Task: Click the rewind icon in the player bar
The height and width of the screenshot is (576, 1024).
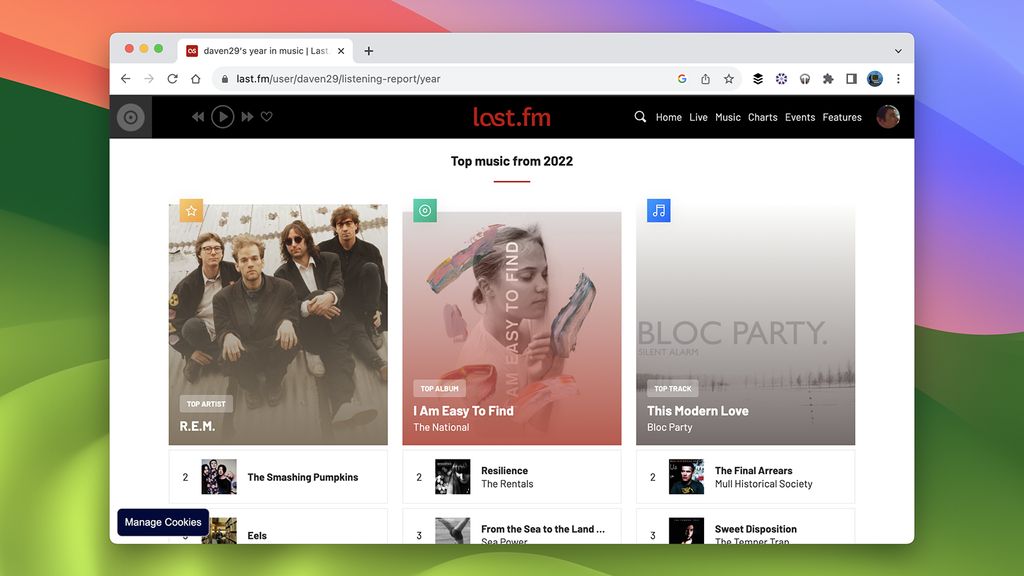Action: [x=198, y=116]
